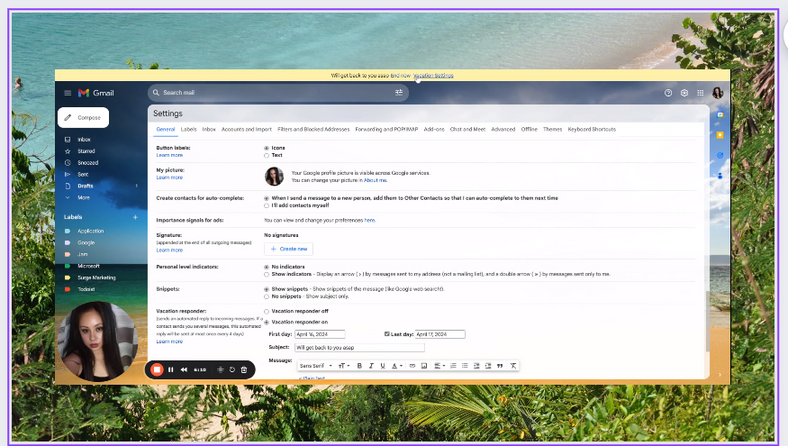Toggle bold formatting in message toolbar
Image resolution: width=788 pixels, height=446 pixels.
pyautogui.click(x=359, y=366)
